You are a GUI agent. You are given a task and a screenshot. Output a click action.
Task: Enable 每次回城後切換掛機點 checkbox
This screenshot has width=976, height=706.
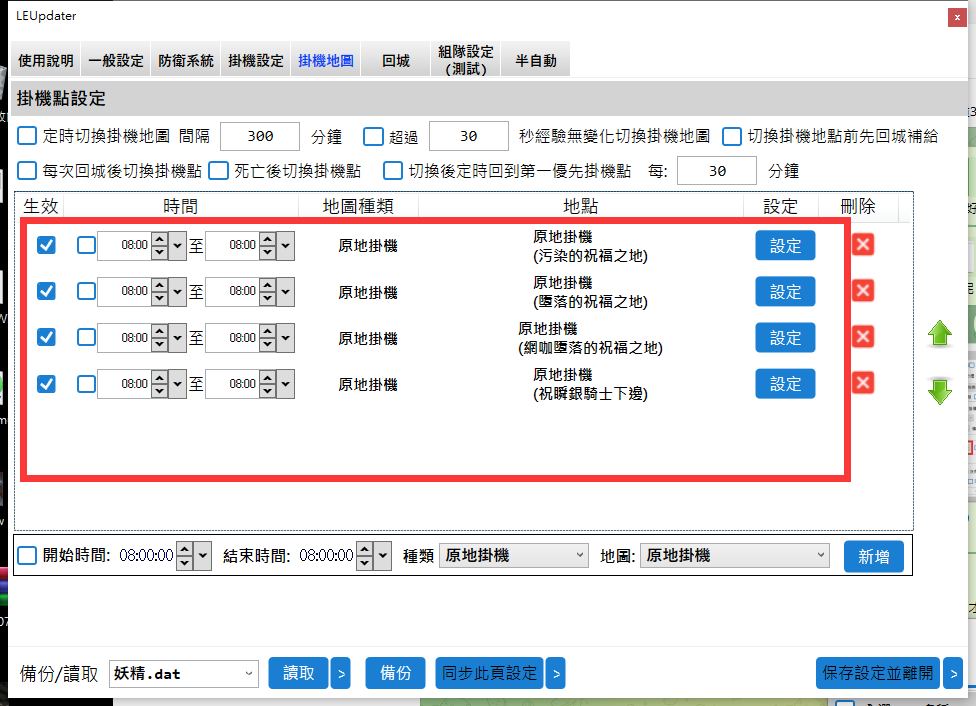click(27, 171)
